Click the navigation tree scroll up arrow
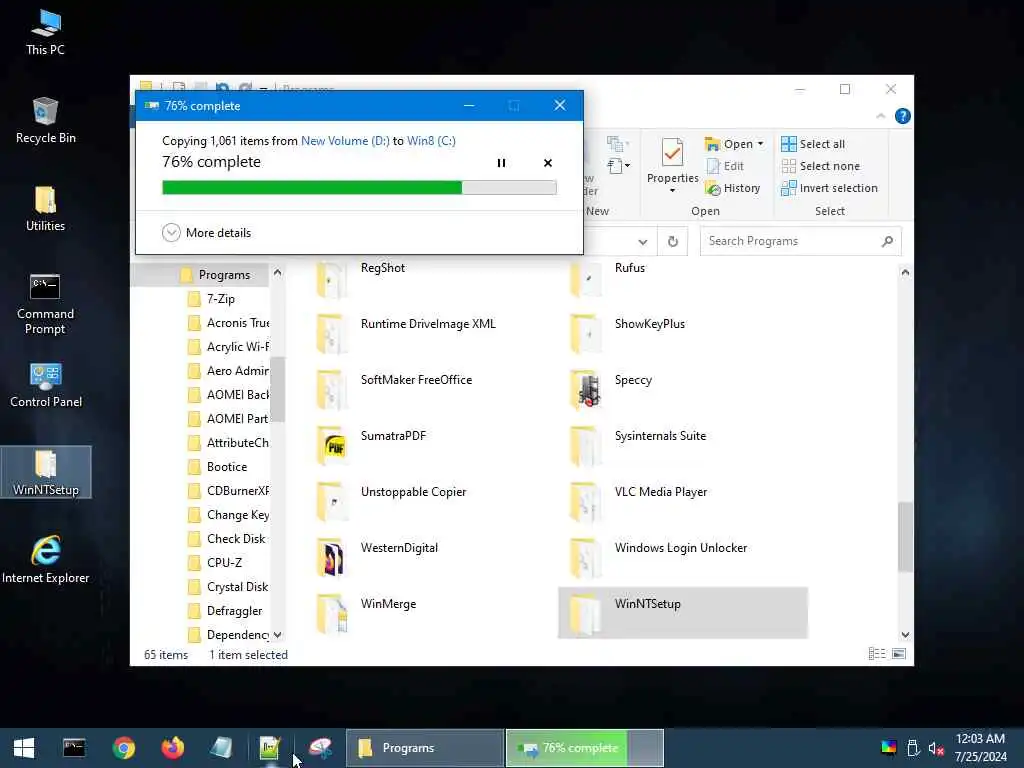This screenshot has height=768, width=1024. click(278, 272)
